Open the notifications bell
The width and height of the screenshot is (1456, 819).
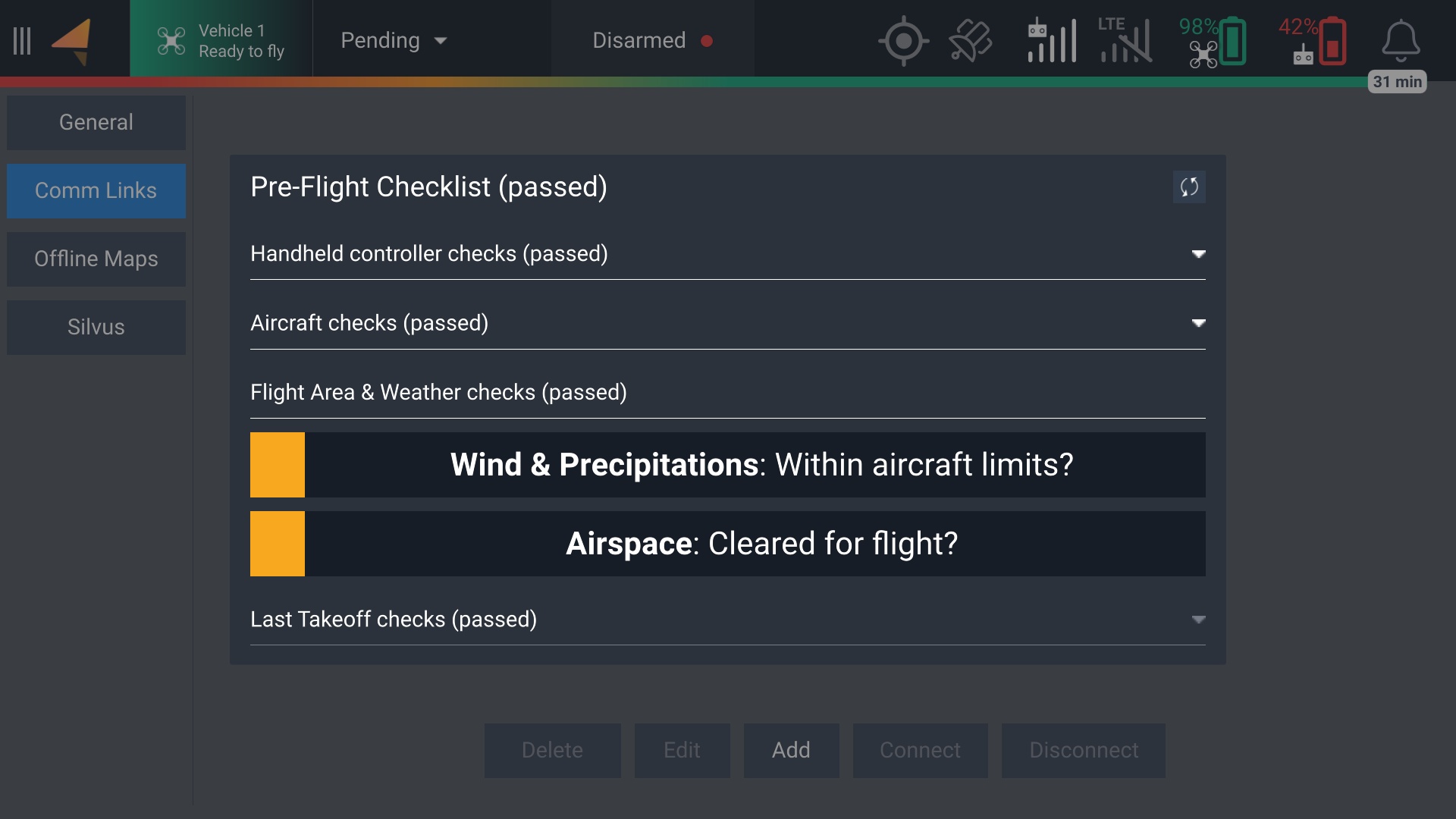[x=1400, y=41]
